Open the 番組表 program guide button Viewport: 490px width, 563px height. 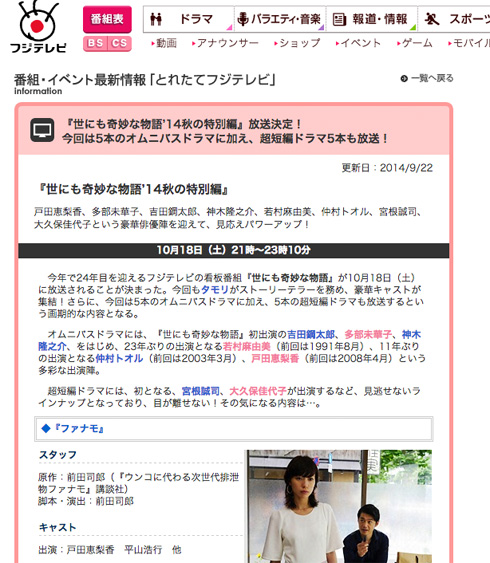[x=107, y=19]
